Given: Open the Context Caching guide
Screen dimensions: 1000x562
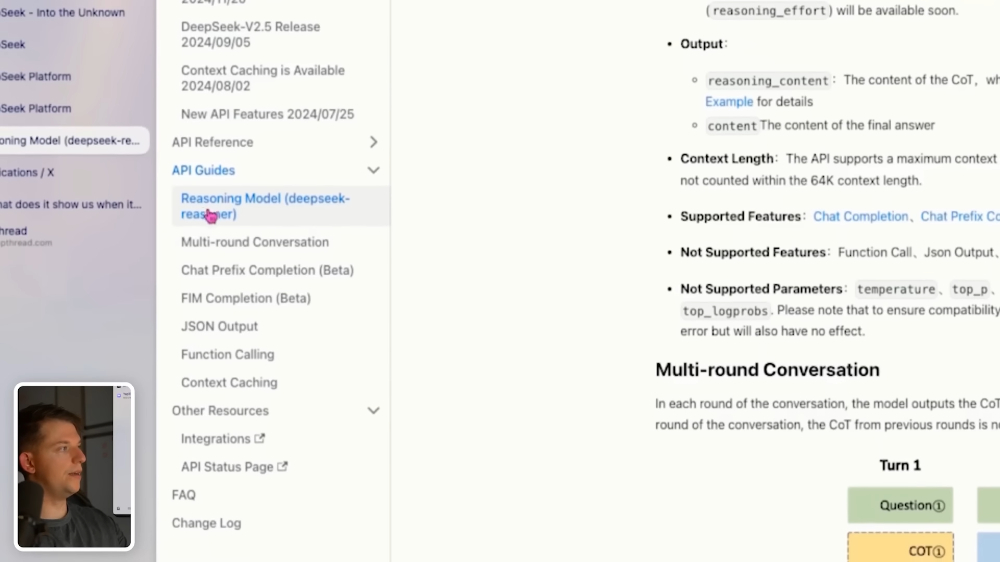Looking at the screenshot, I should pyautogui.click(x=229, y=382).
